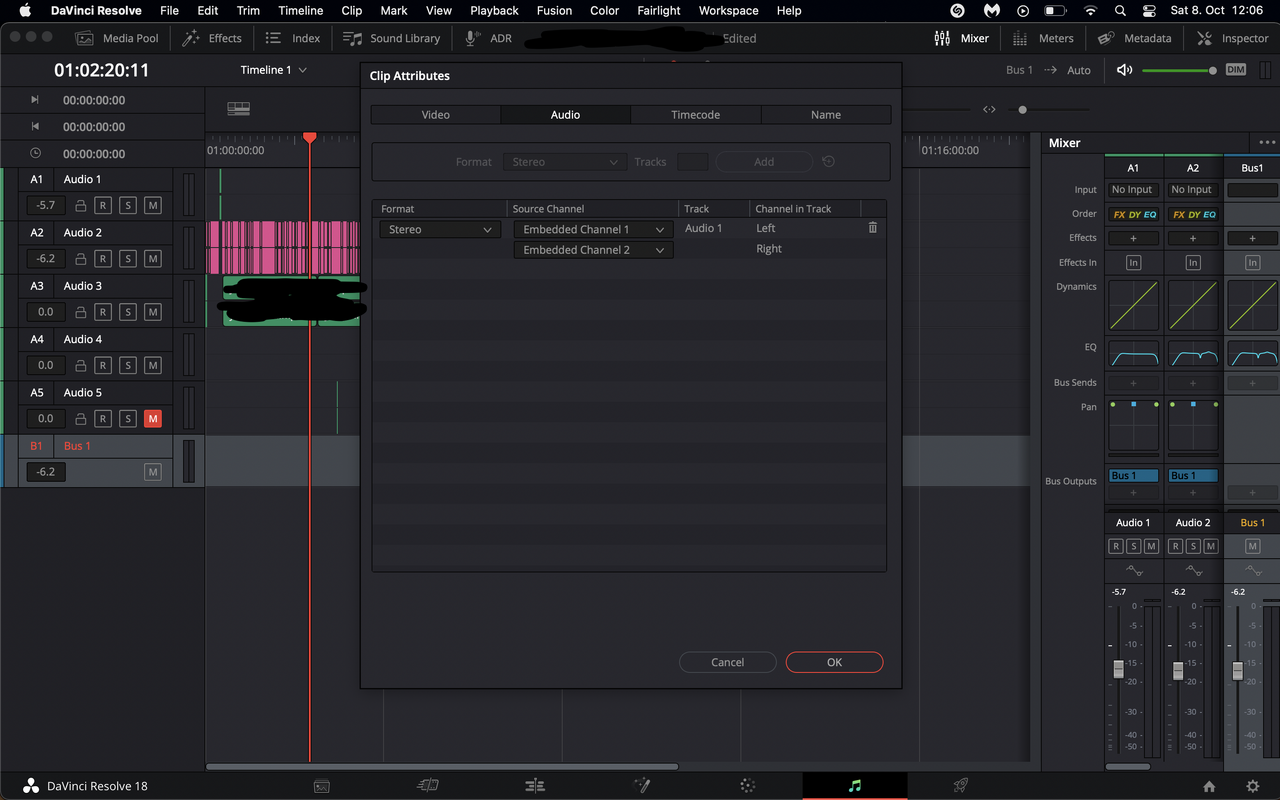This screenshot has height=800, width=1280.
Task: Open the Sound Library panel
Action: click(x=392, y=38)
